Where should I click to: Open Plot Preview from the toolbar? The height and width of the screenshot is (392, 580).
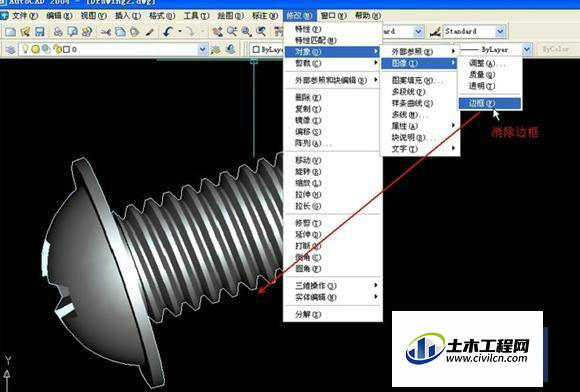coord(72,32)
